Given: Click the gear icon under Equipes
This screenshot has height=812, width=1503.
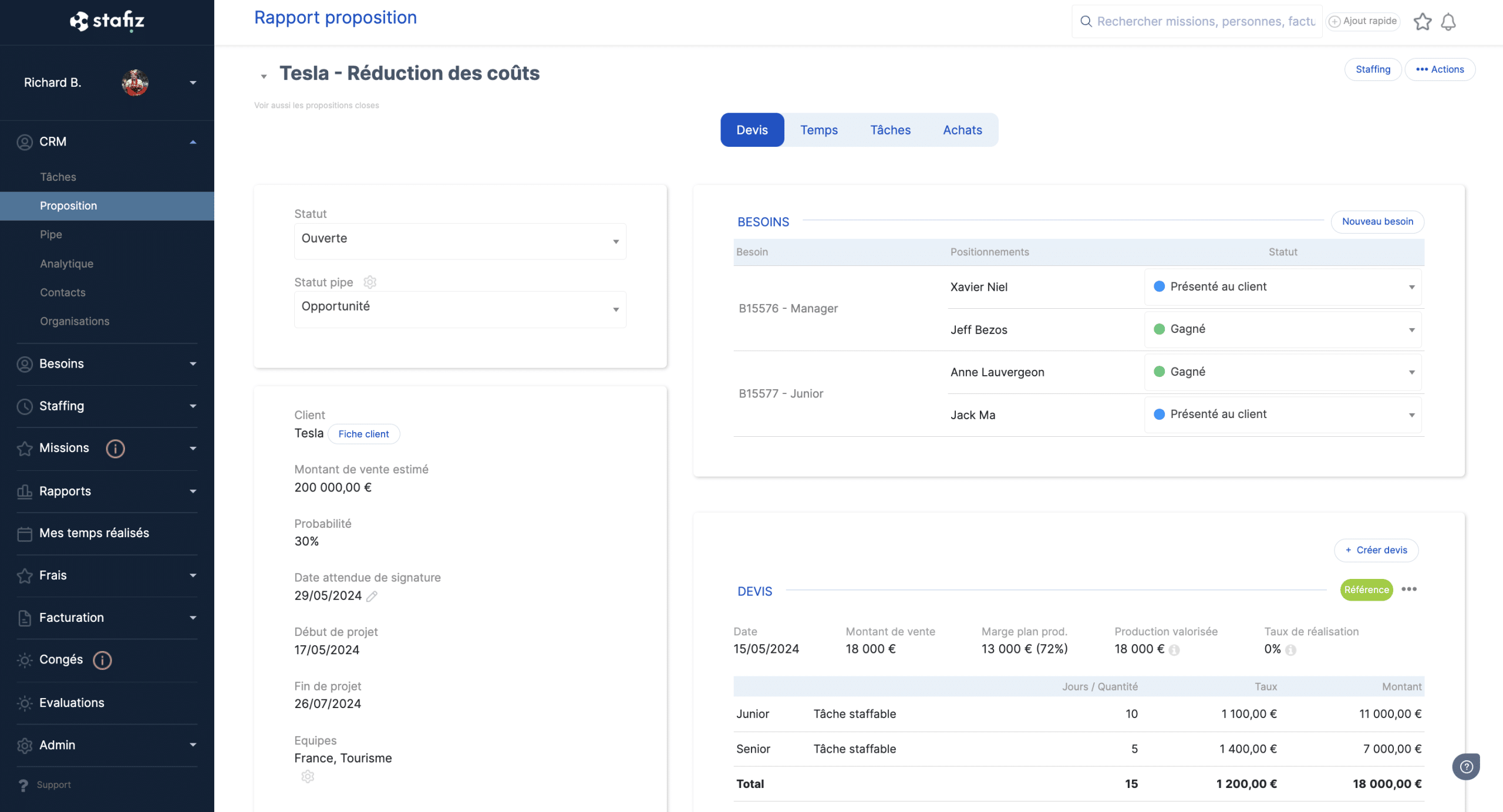Looking at the screenshot, I should [x=308, y=777].
